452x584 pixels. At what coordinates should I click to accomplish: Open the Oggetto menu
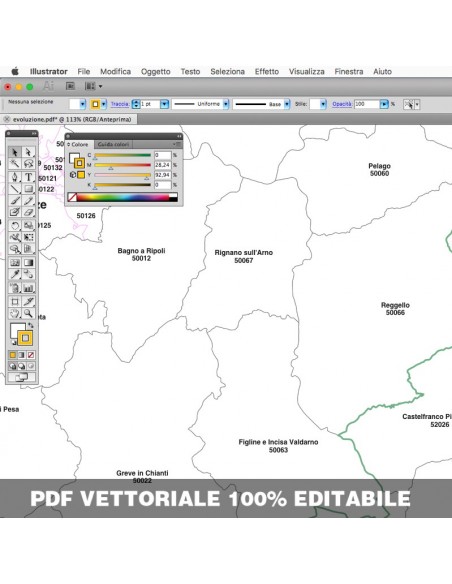pyautogui.click(x=156, y=72)
